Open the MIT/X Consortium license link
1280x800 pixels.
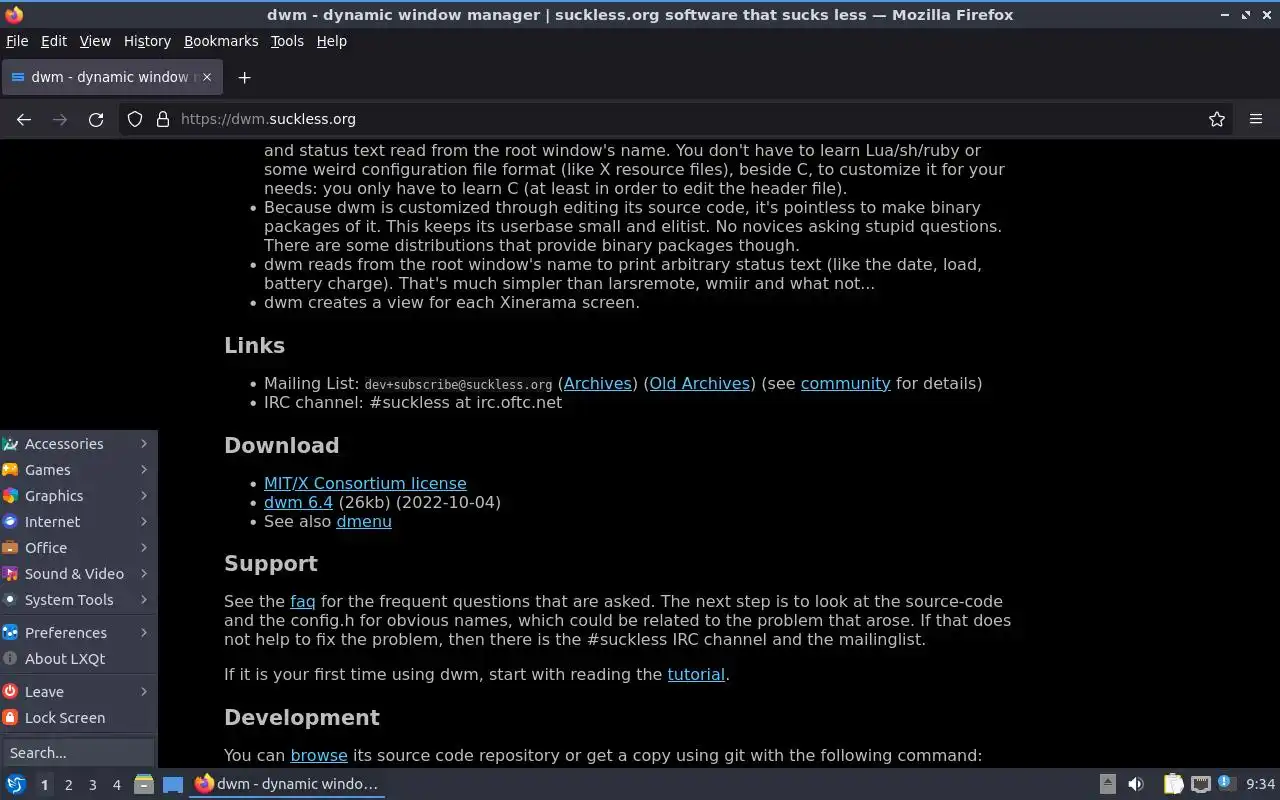pos(365,483)
